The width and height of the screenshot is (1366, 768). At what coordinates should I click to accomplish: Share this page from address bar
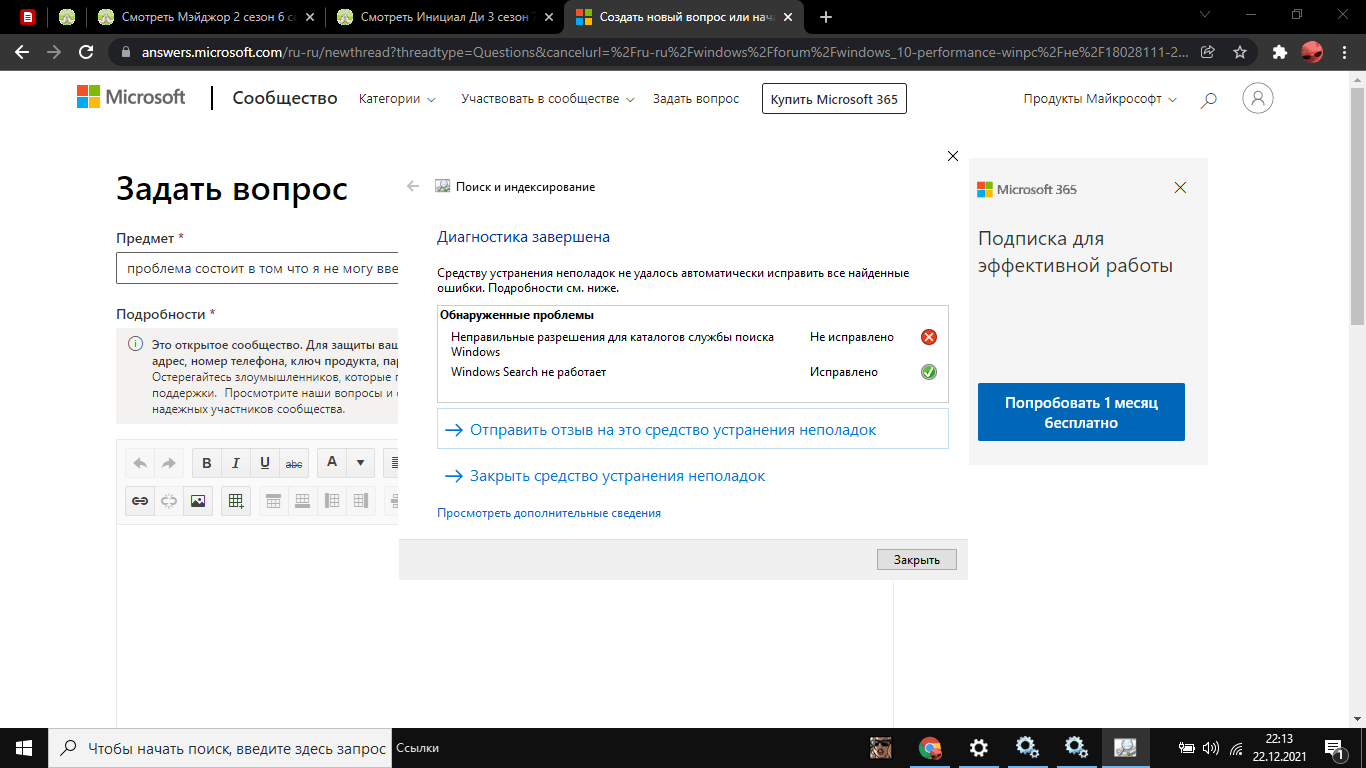[1208, 52]
